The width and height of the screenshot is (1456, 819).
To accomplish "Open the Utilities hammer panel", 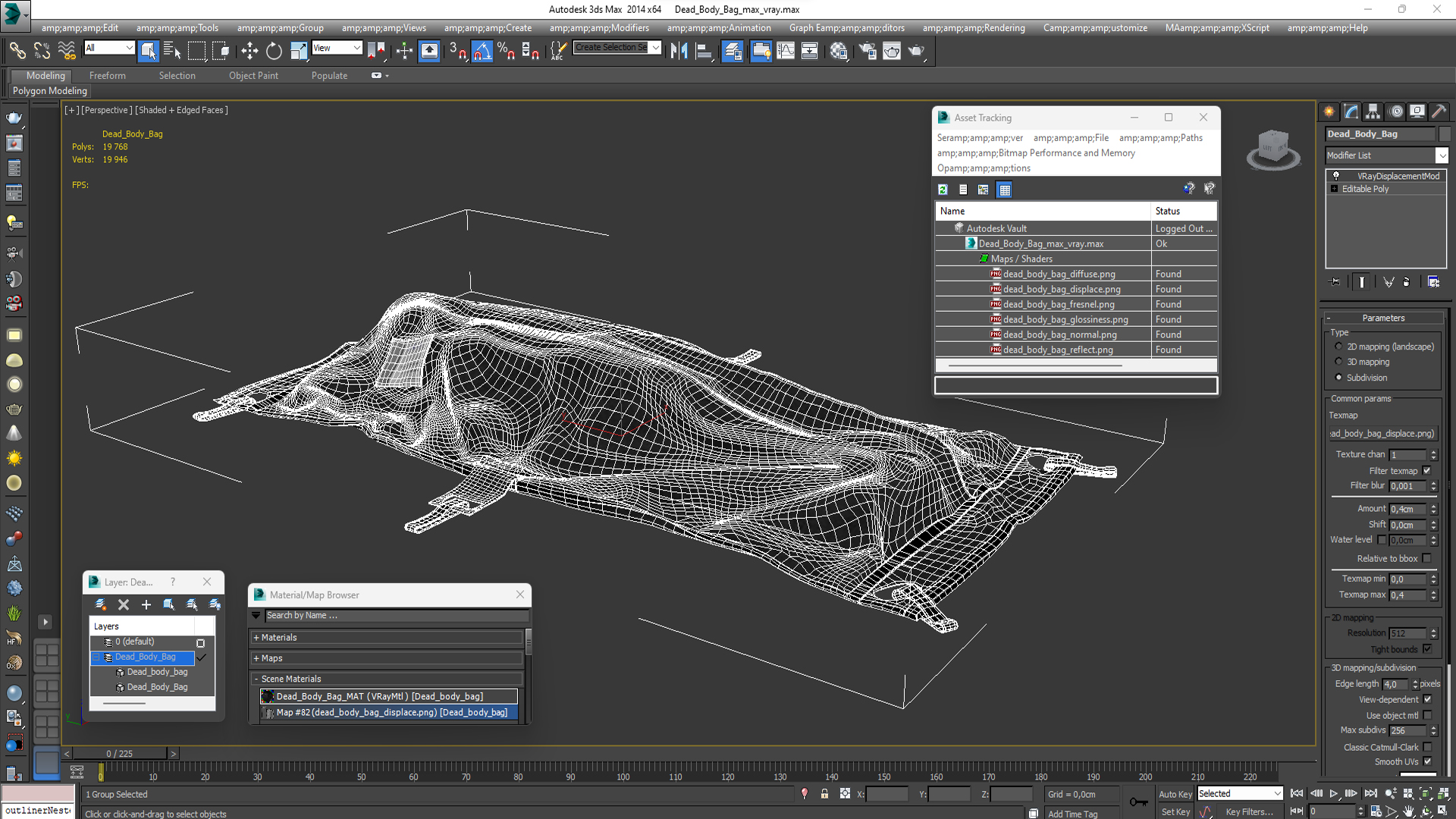I will click(x=1439, y=111).
